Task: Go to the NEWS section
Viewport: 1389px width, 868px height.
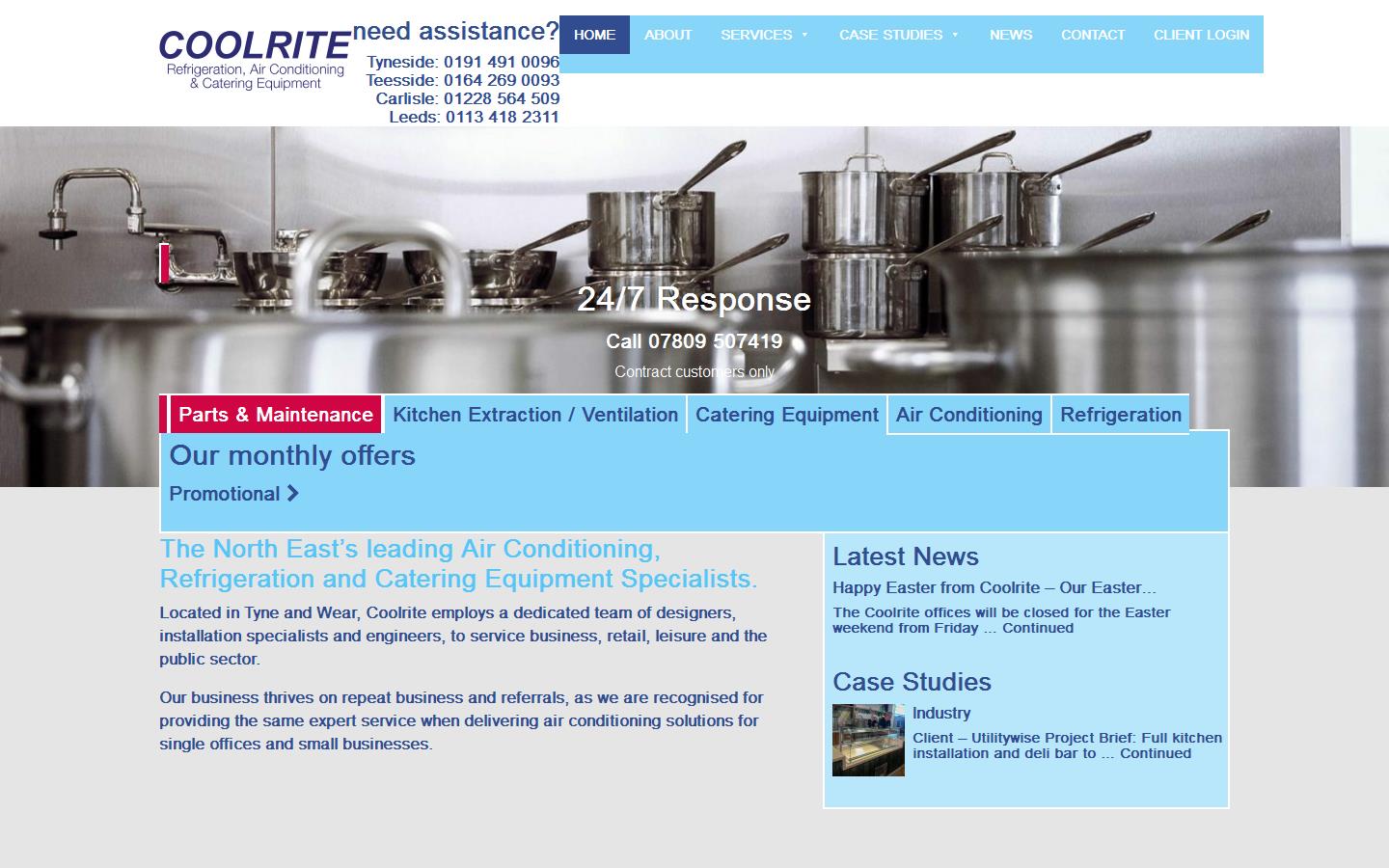Action: point(1010,35)
